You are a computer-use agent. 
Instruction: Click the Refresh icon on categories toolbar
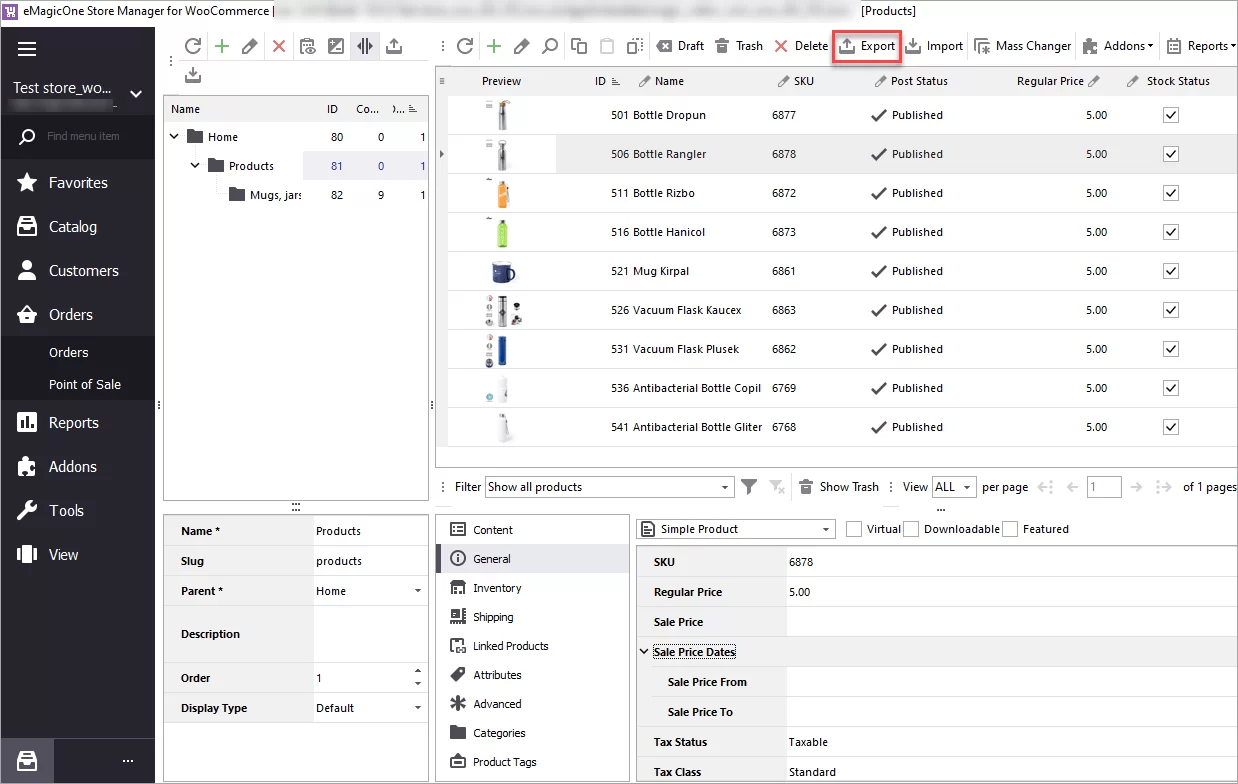point(192,44)
